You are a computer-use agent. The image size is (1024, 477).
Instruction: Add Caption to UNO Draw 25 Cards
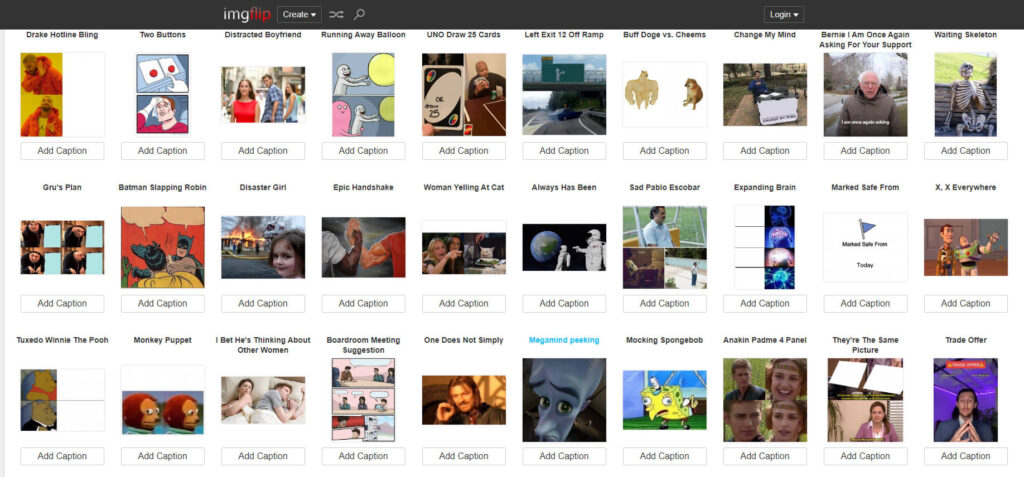464,151
